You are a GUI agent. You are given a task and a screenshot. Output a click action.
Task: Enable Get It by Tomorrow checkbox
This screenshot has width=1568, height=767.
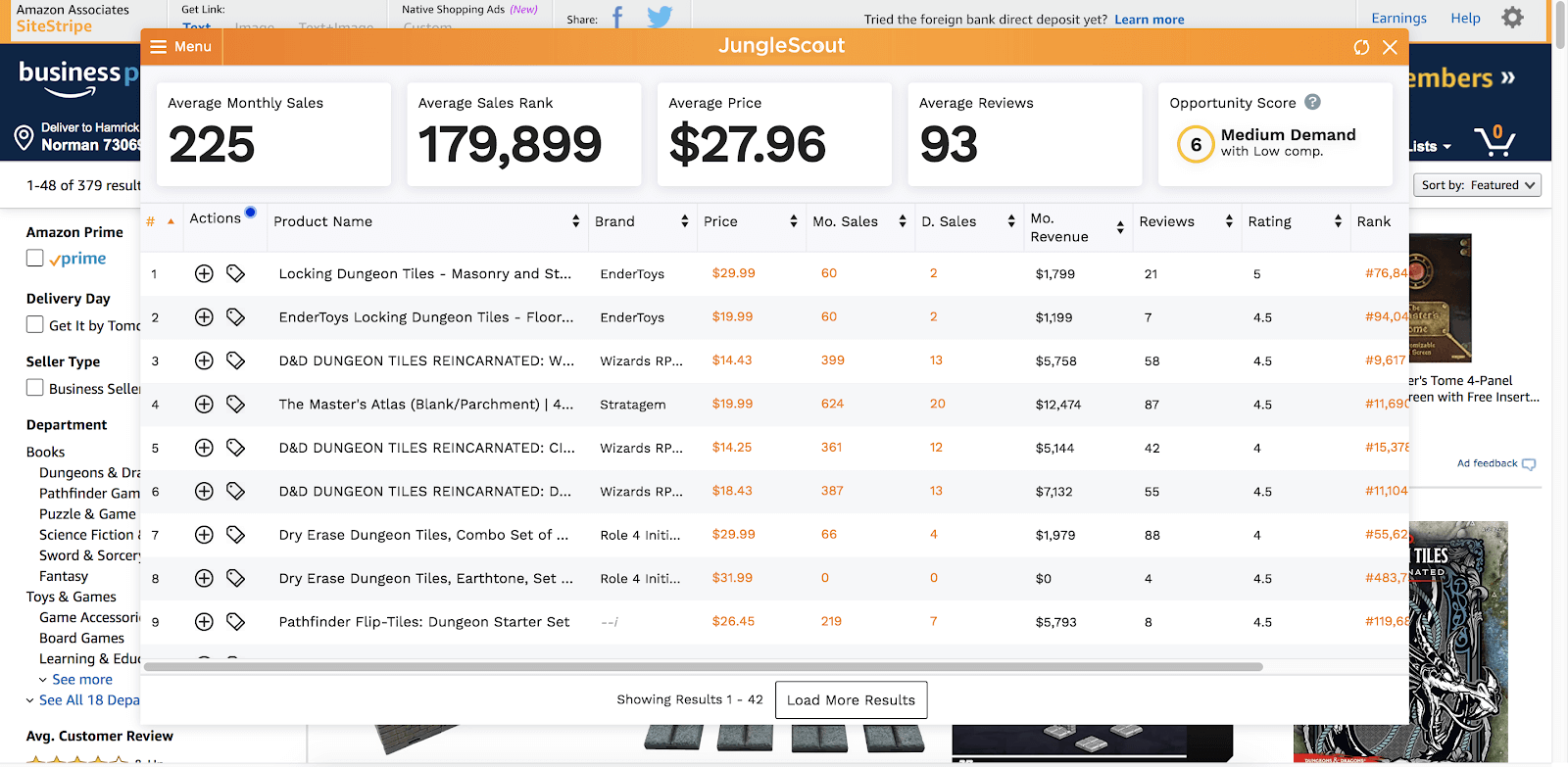[x=35, y=324]
